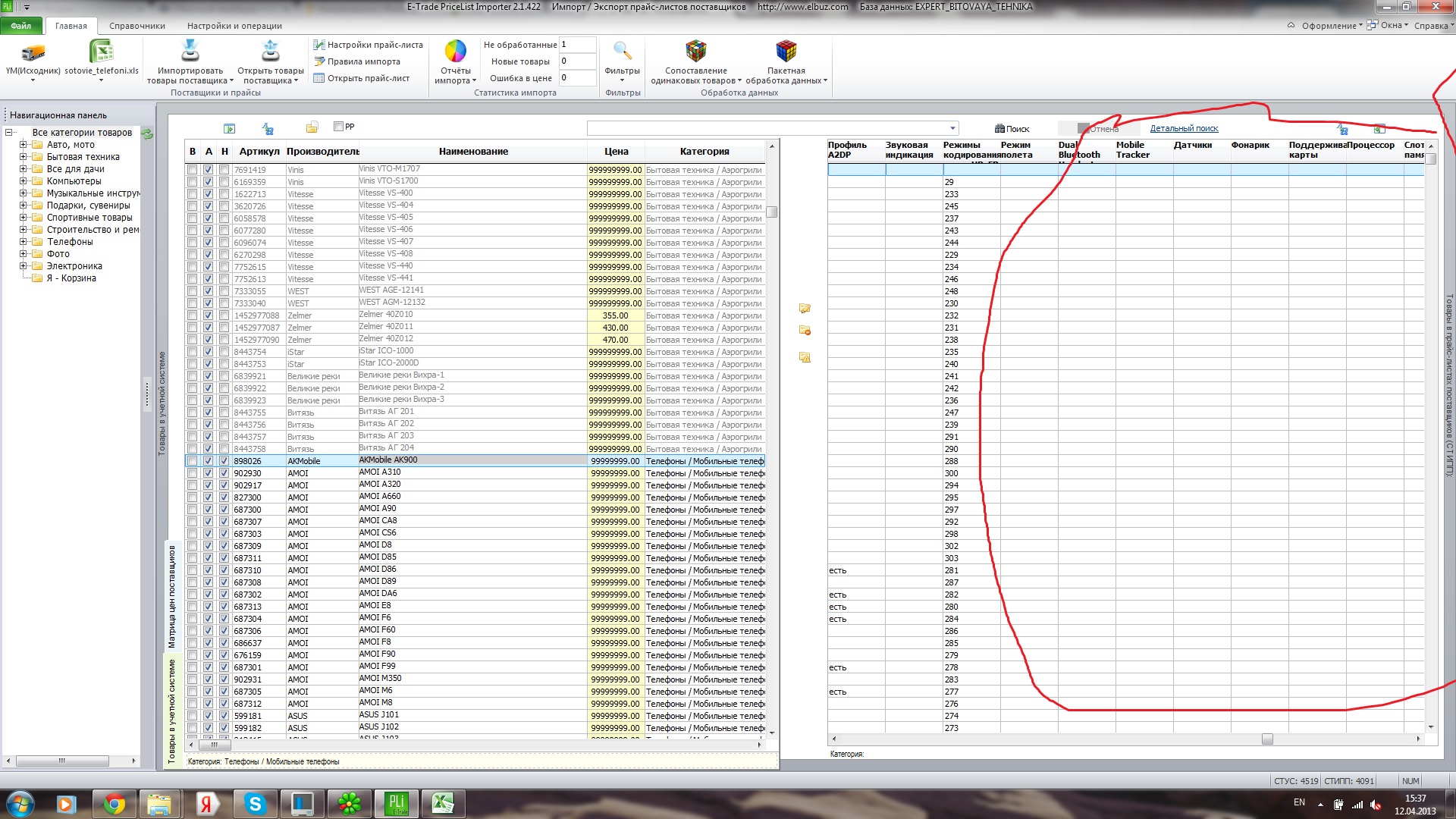
Task: Click the middle folder icon between grids
Action: [x=805, y=331]
